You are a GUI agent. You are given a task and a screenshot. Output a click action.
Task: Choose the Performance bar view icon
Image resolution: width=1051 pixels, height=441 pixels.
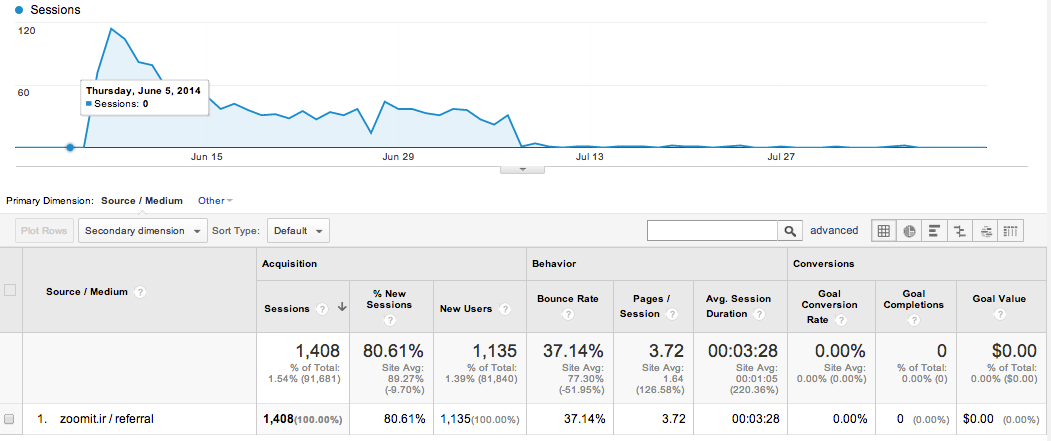[x=935, y=231]
